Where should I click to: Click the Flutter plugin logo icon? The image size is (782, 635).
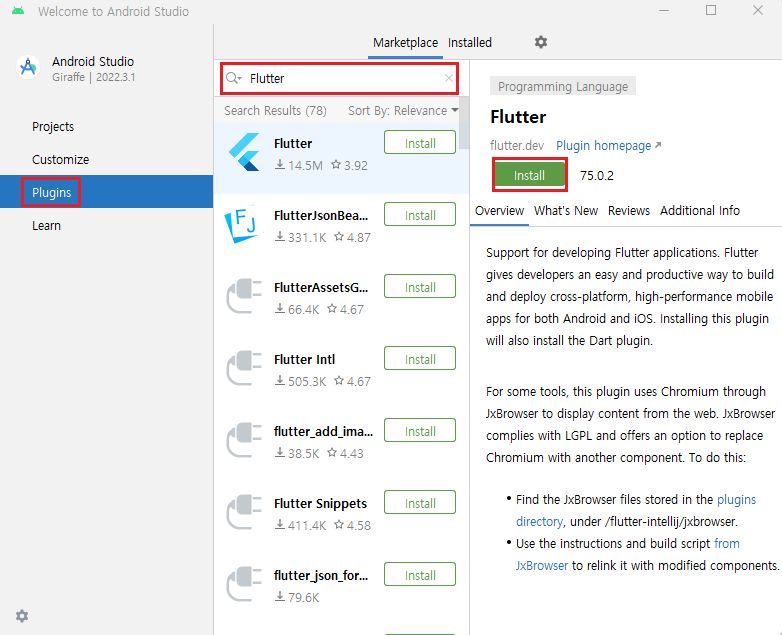click(x=244, y=152)
